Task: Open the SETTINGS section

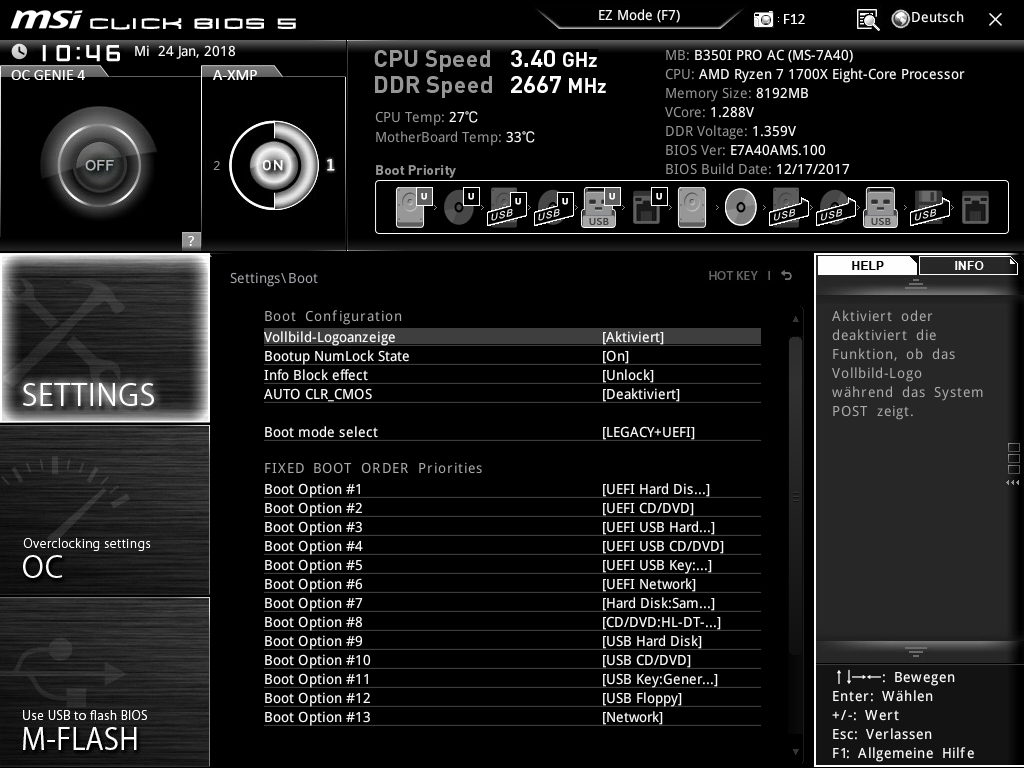Action: 105,338
